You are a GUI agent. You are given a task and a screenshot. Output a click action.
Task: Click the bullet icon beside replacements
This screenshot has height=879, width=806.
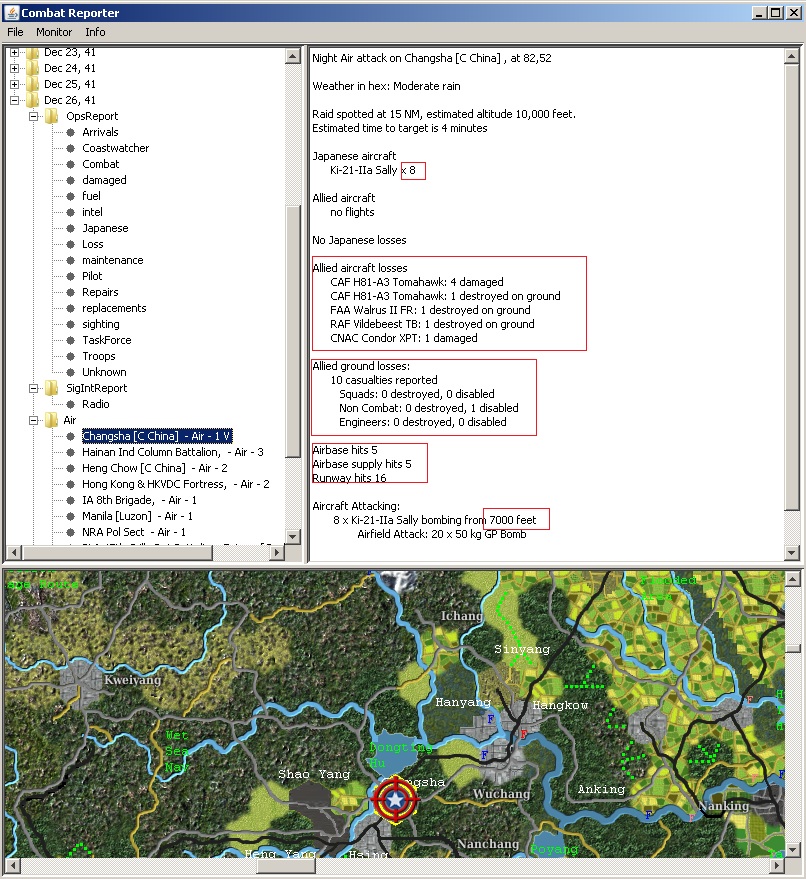(71, 308)
